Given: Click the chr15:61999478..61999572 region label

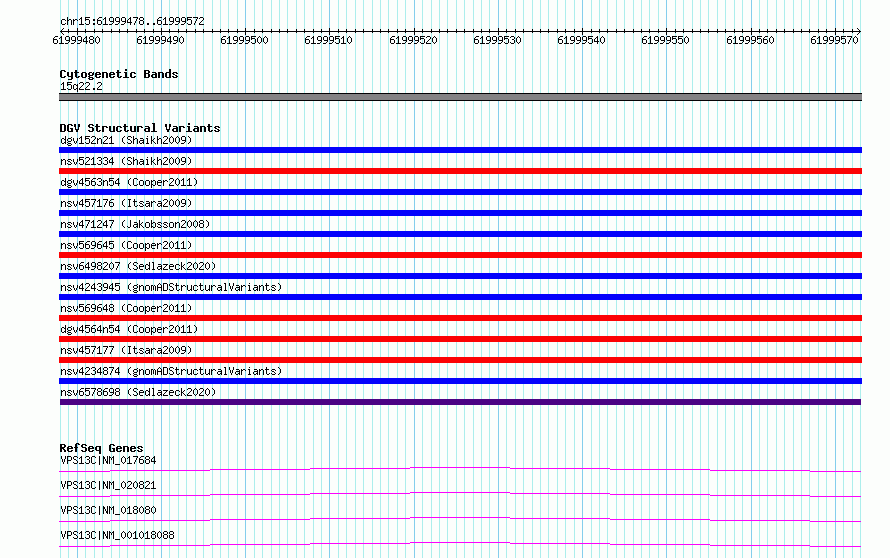Looking at the screenshot, I should (x=132, y=21).
